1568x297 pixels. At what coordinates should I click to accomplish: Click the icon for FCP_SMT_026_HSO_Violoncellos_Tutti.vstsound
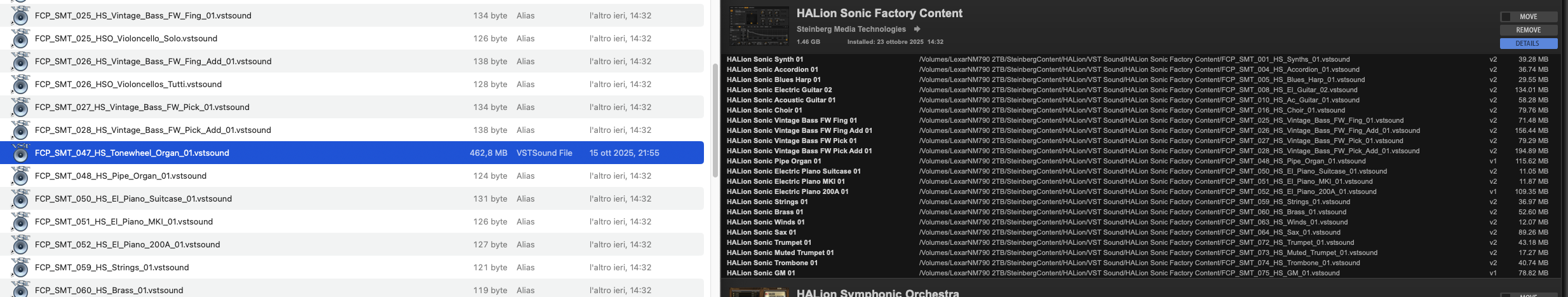click(20, 84)
